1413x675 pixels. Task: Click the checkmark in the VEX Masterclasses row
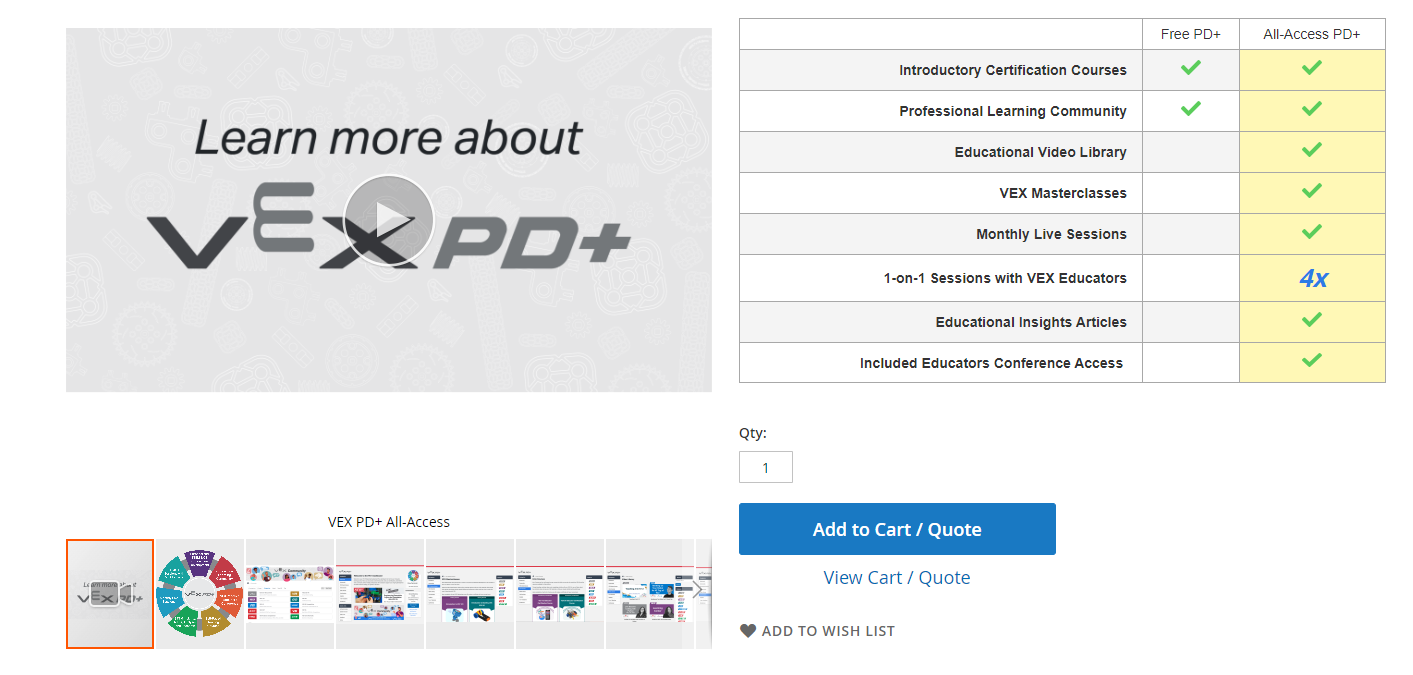[1312, 191]
